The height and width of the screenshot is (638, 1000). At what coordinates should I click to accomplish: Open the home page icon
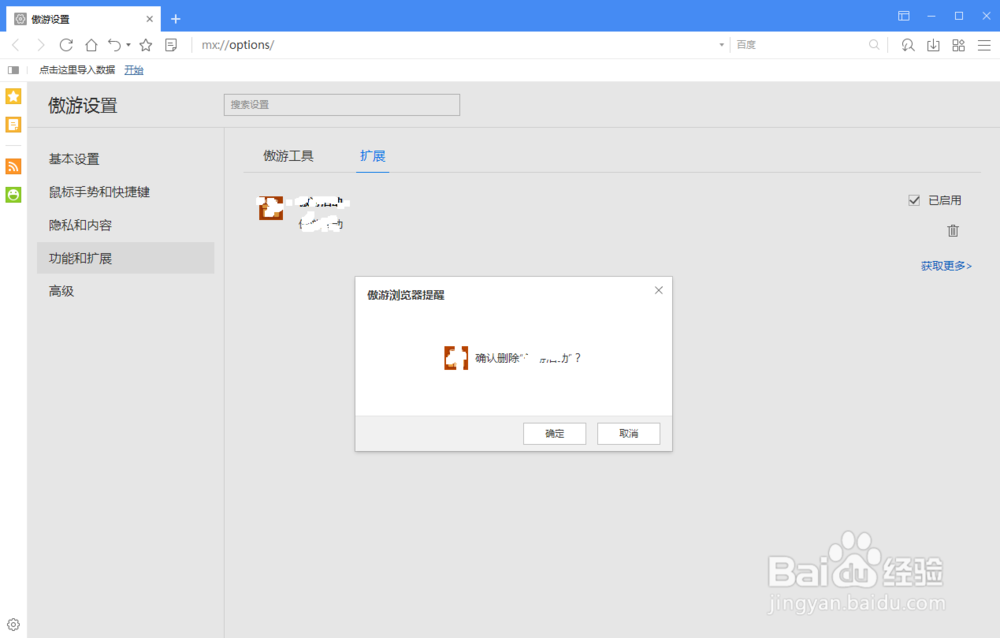91,45
